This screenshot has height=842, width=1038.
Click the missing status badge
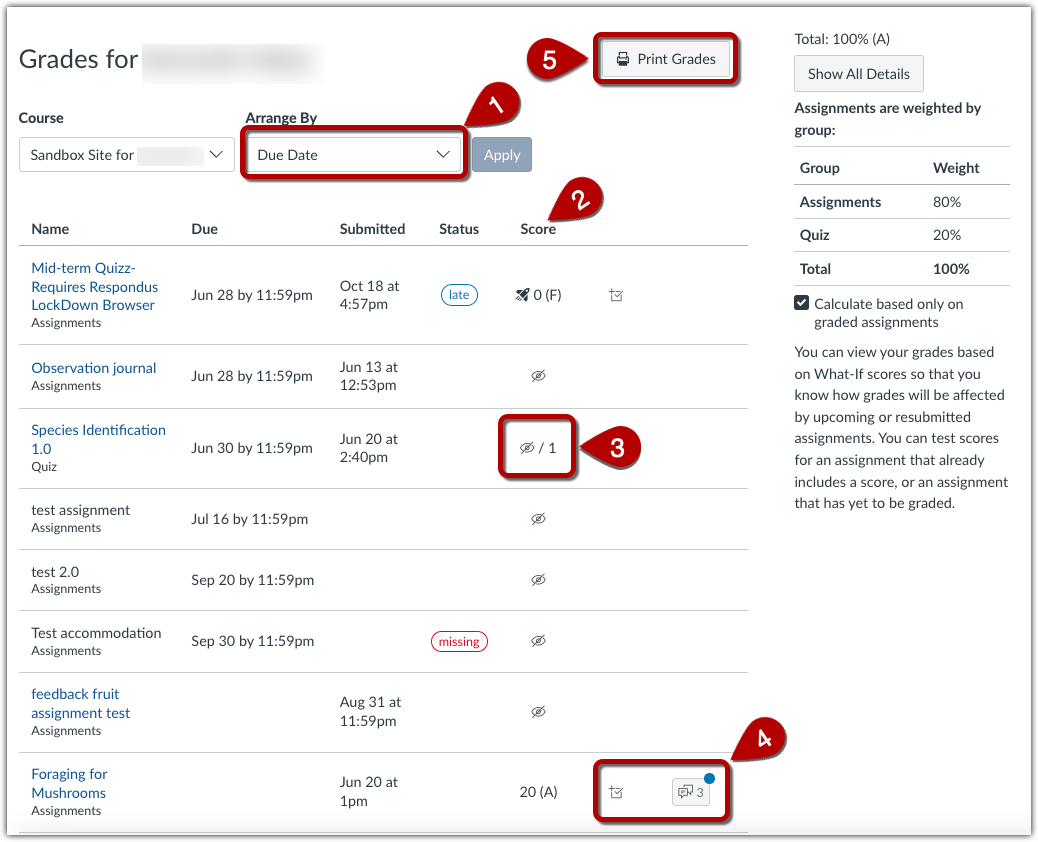point(459,641)
